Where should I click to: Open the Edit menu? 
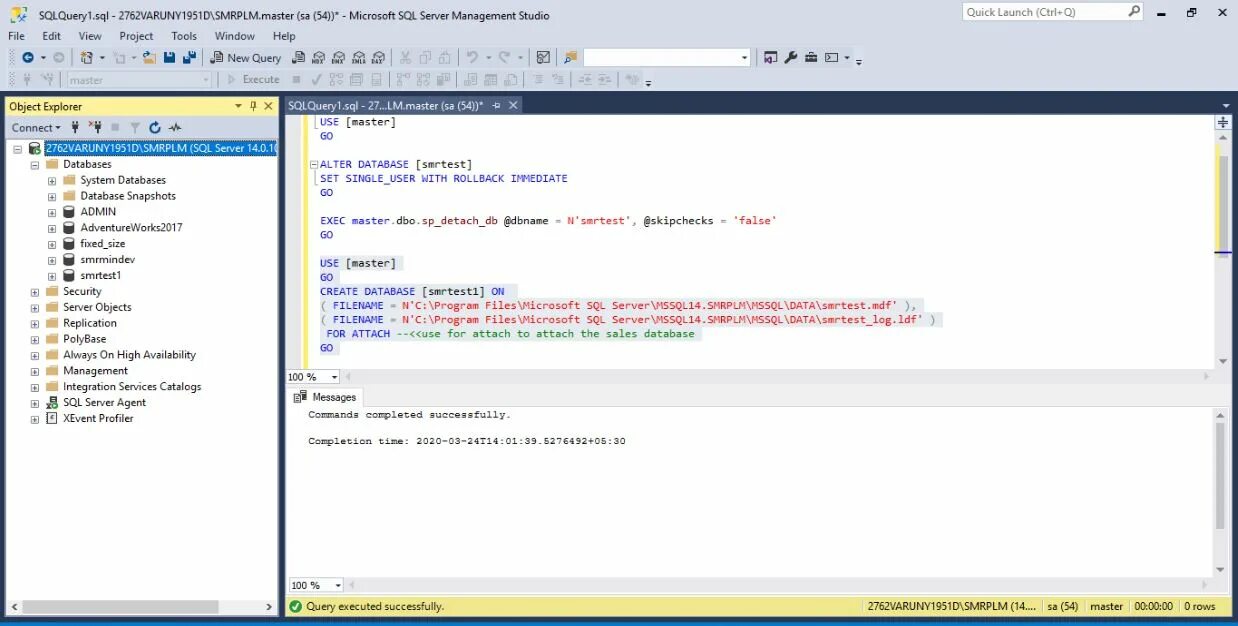pyautogui.click(x=51, y=36)
